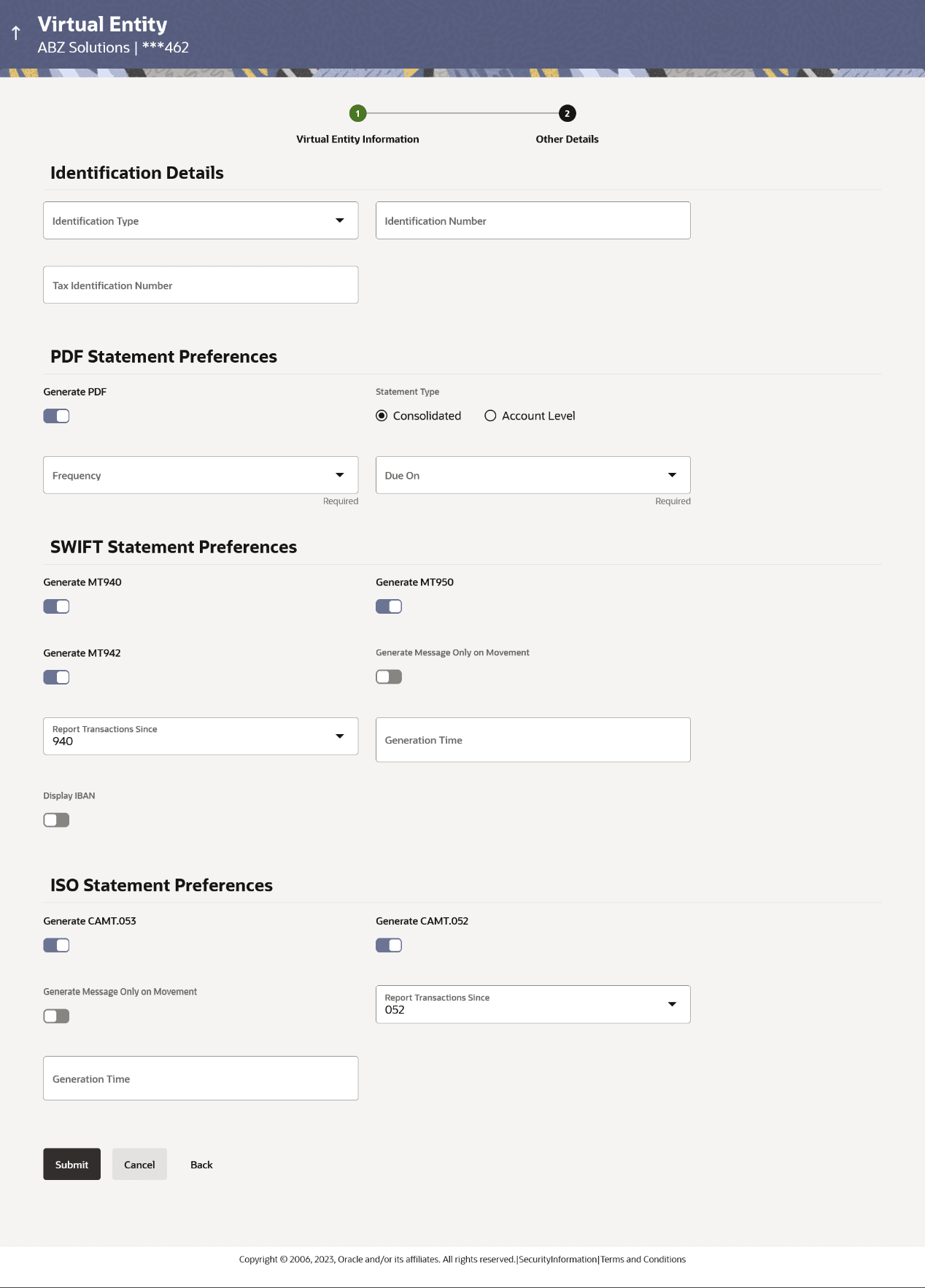
Task: Click the Submit button
Action: [71, 1165]
